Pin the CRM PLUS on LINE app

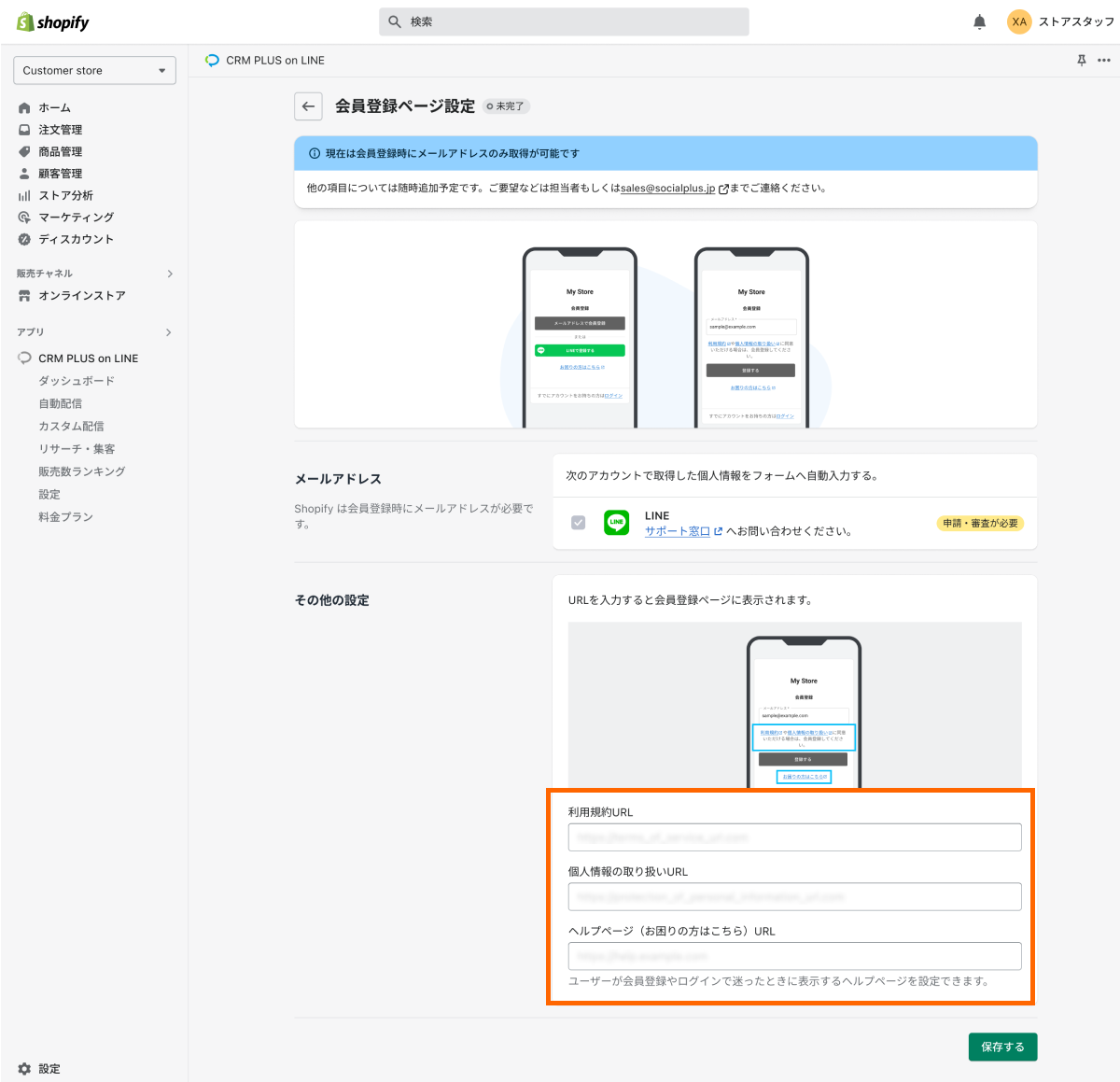coord(1082,60)
